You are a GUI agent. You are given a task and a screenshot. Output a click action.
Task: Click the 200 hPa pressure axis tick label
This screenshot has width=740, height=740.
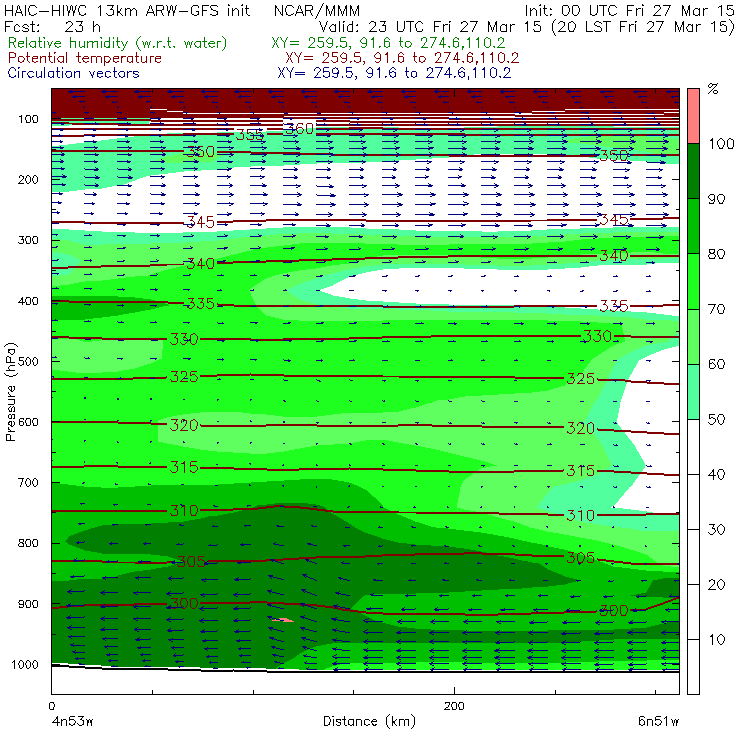click(x=28, y=179)
